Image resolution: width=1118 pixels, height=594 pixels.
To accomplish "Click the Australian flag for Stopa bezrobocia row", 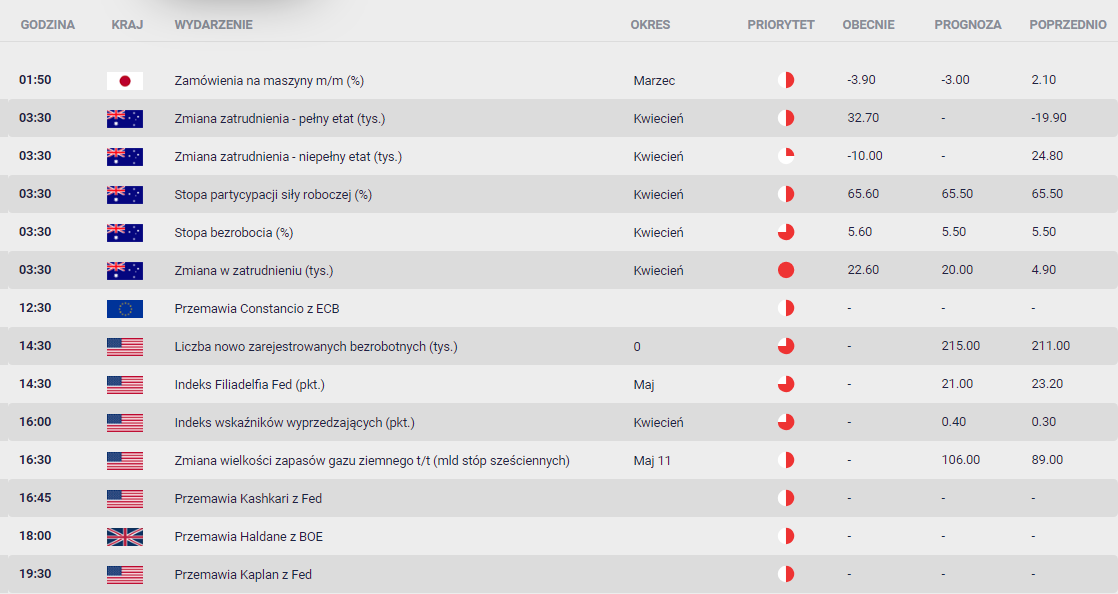I will click(x=125, y=232).
